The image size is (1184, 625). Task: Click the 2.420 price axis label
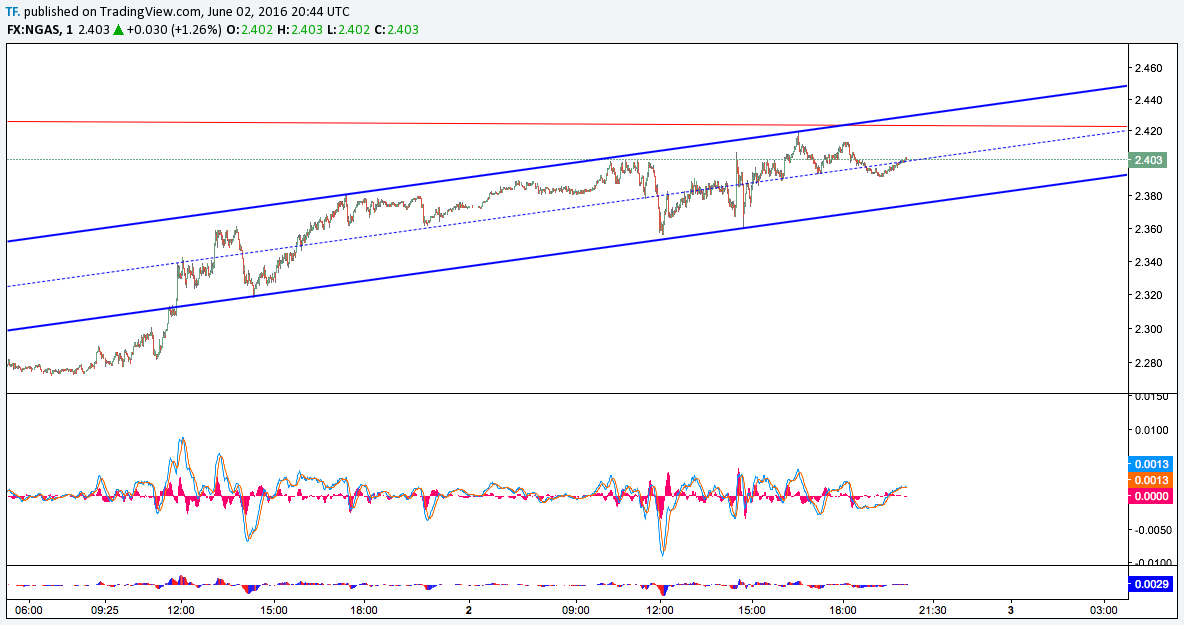click(1149, 131)
